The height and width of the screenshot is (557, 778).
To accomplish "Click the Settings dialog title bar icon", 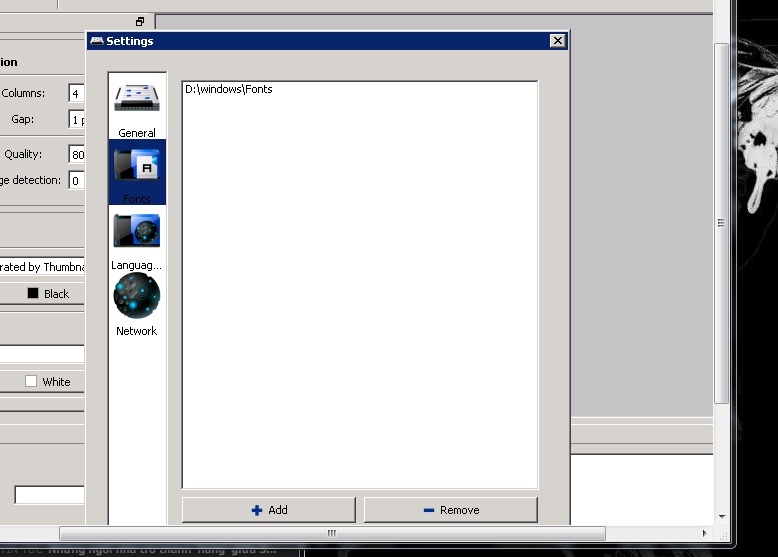I will 97,41.
